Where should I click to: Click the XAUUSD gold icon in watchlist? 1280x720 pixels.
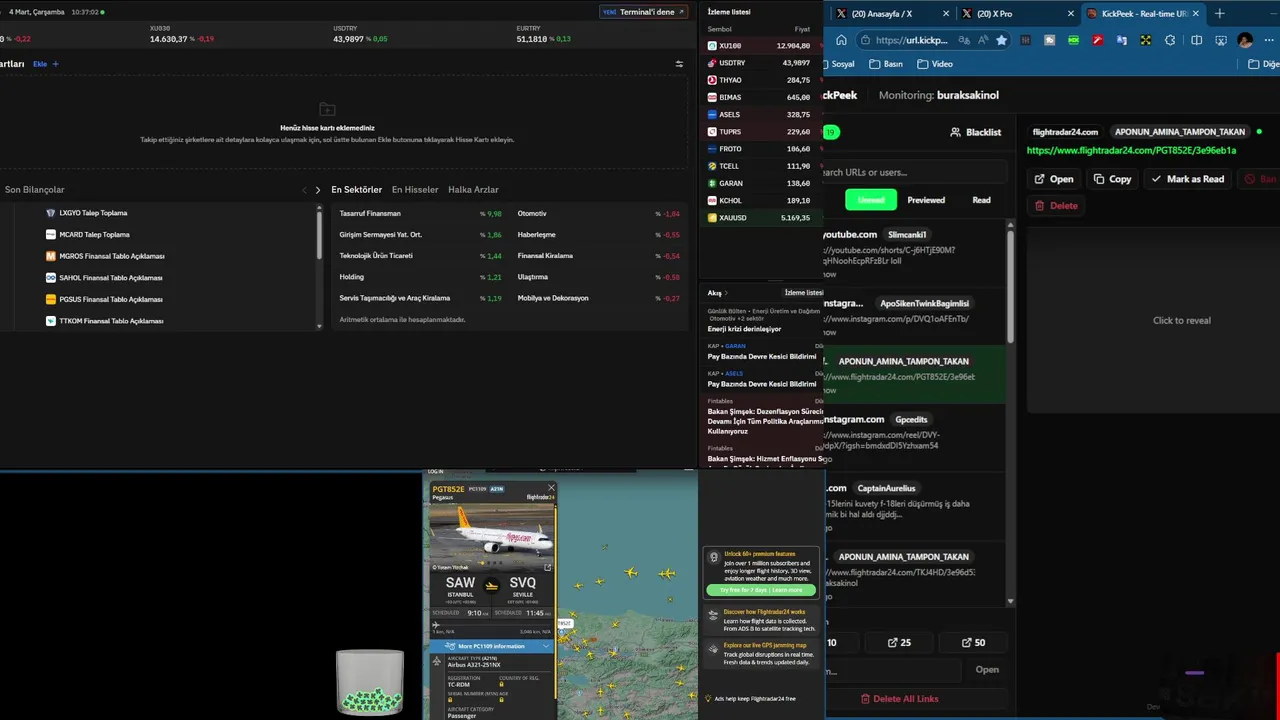(712, 217)
